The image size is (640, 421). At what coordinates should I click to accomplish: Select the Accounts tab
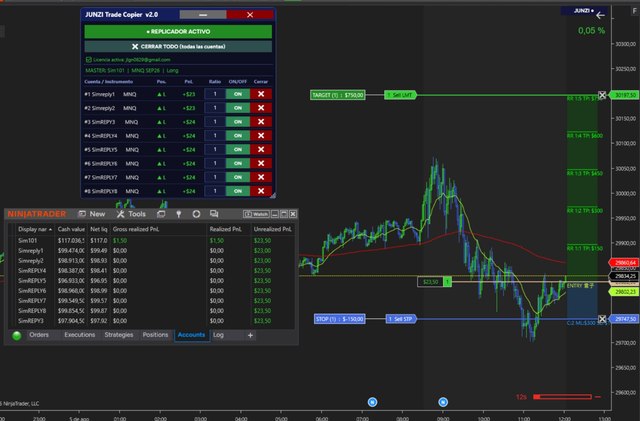click(191, 335)
